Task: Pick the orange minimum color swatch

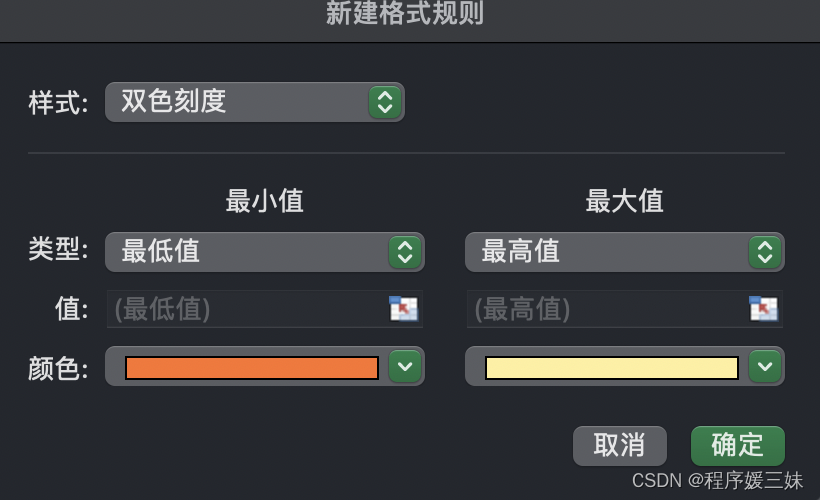Action: 251,368
